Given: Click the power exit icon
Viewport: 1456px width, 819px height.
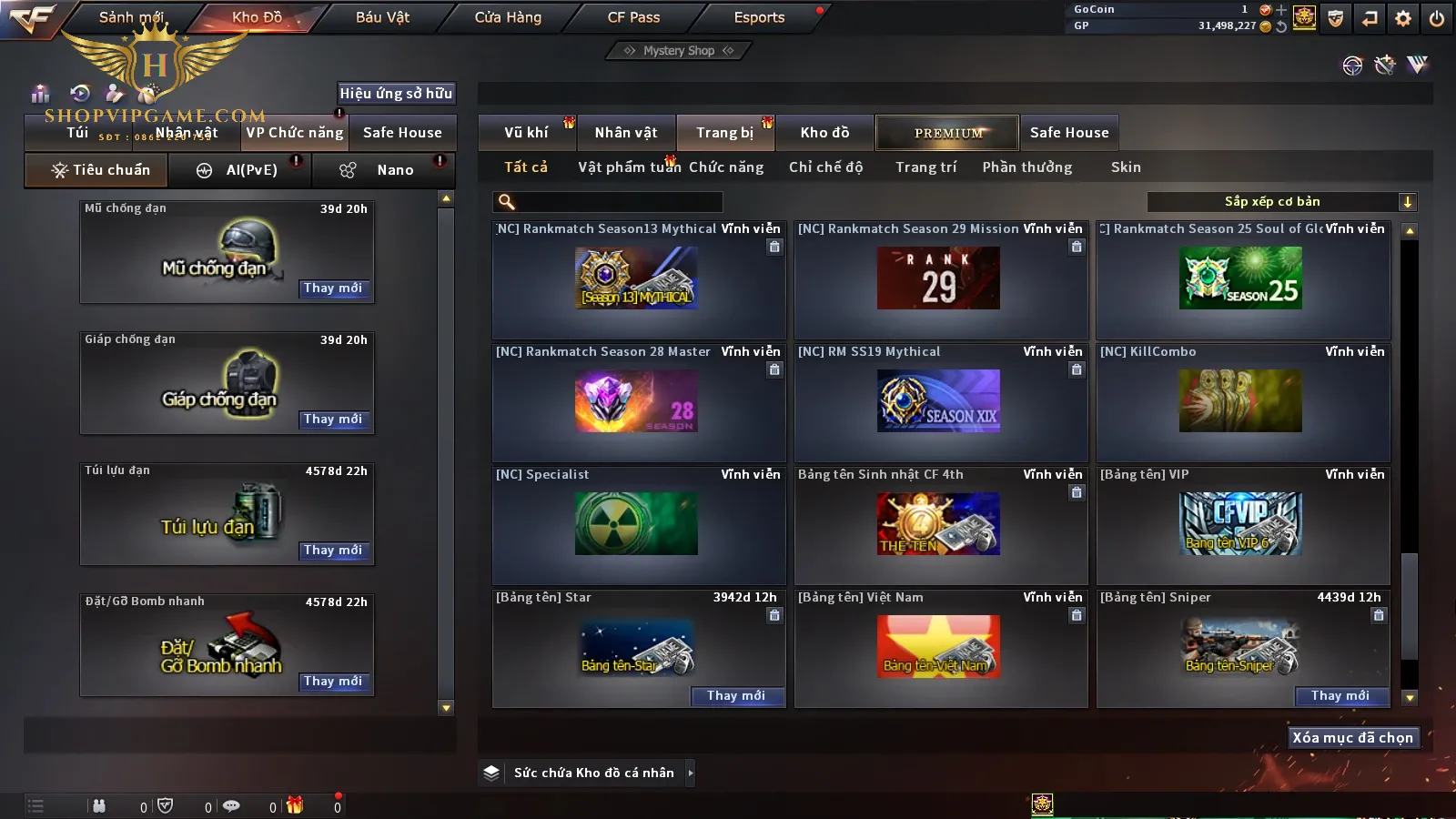Looking at the screenshot, I should [x=1437, y=18].
